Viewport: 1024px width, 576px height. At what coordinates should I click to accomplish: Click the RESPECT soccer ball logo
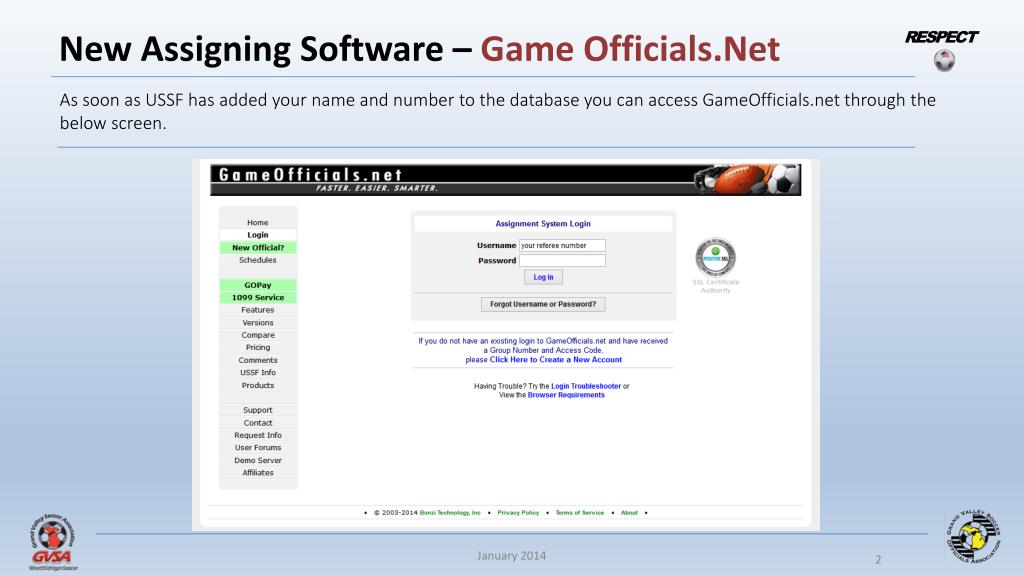[x=942, y=49]
